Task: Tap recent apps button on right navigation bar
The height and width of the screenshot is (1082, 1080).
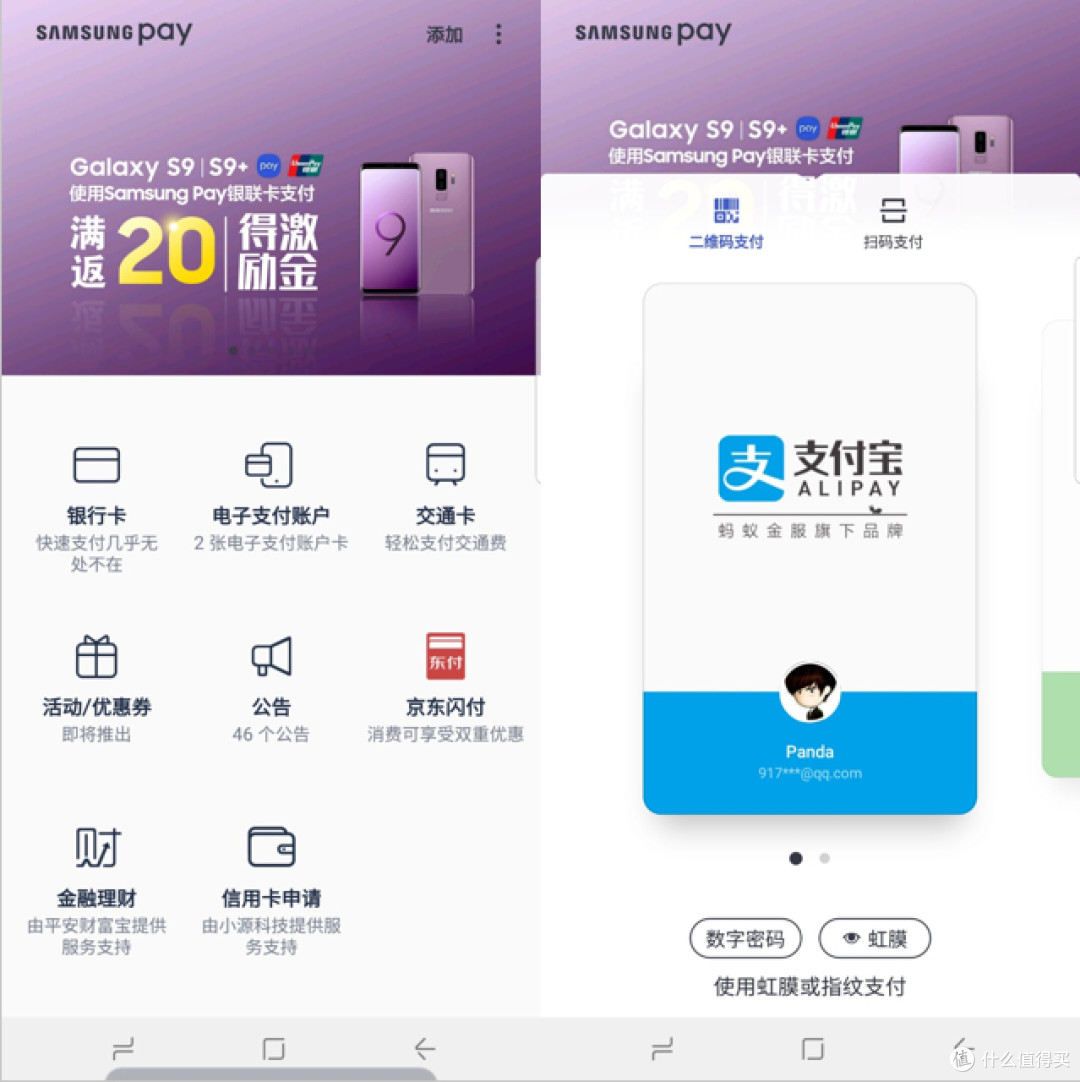Action: click(x=662, y=1049)
